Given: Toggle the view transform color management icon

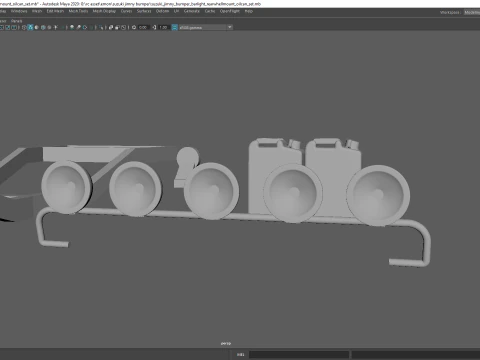Looking at the screenshot, I should pyautogui.click(x=175, y=27).
